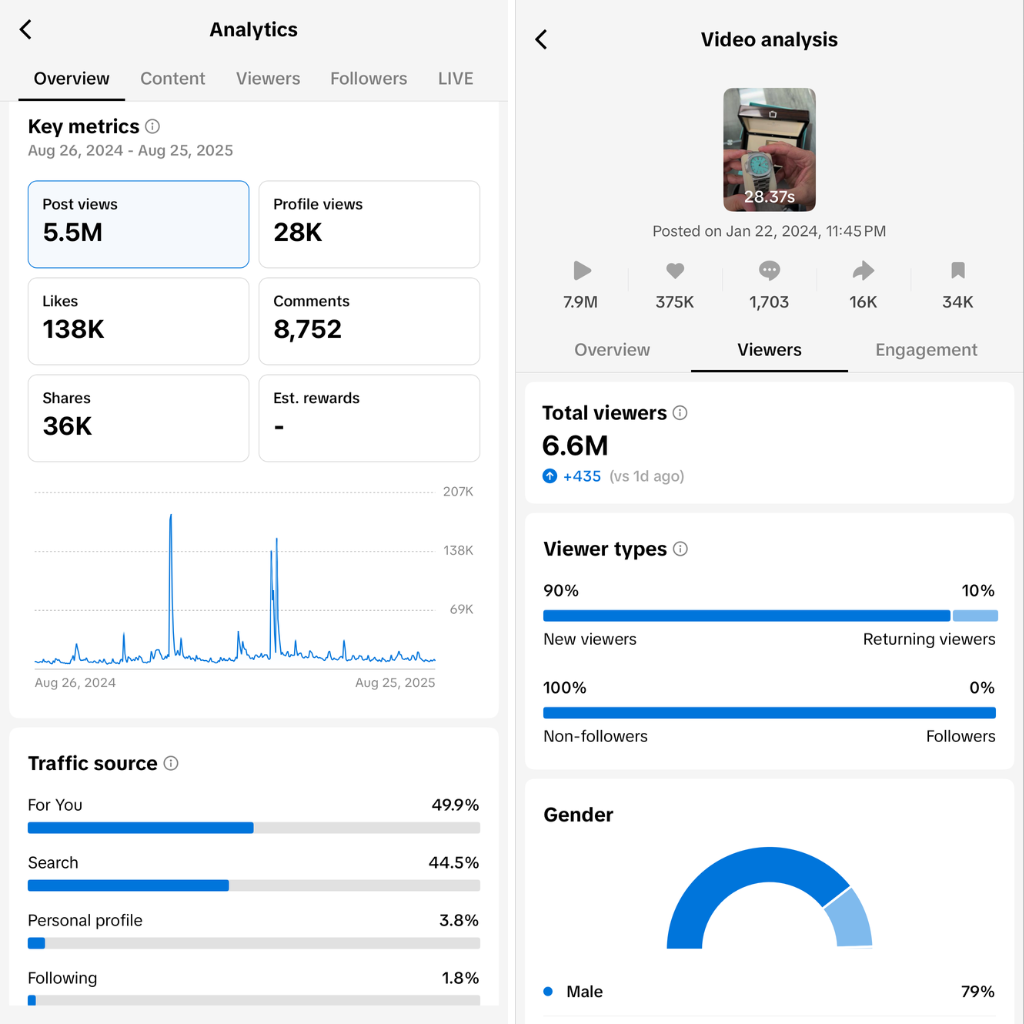Open the video Overview tab
1024x1024 pixels.
point(612,350)
